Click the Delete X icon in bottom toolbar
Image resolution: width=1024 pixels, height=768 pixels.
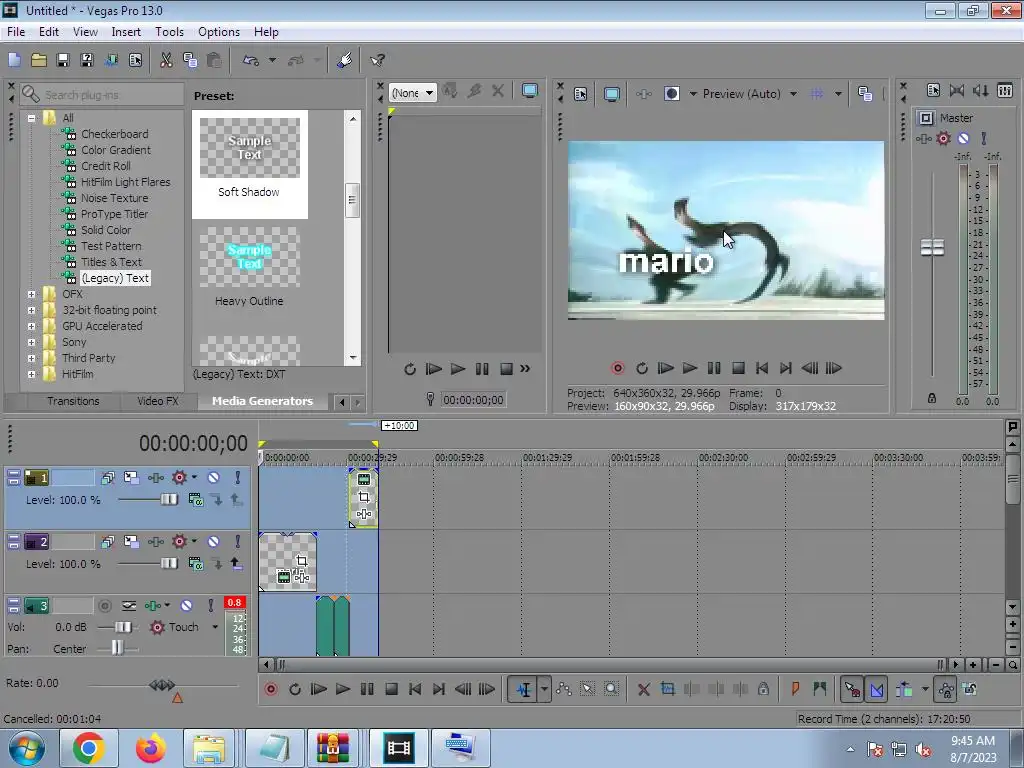[x=643, y=689]
